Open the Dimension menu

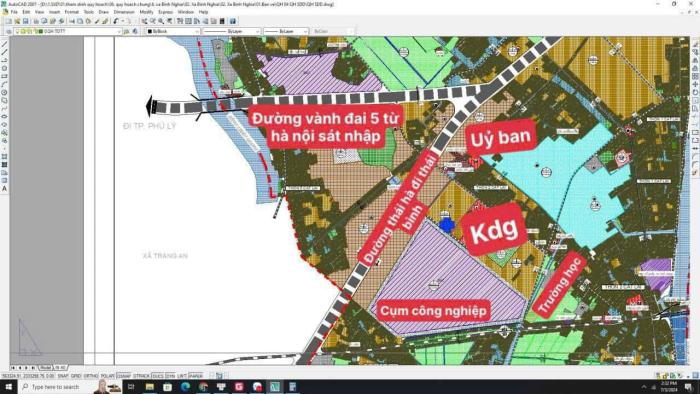coord(124,12)
